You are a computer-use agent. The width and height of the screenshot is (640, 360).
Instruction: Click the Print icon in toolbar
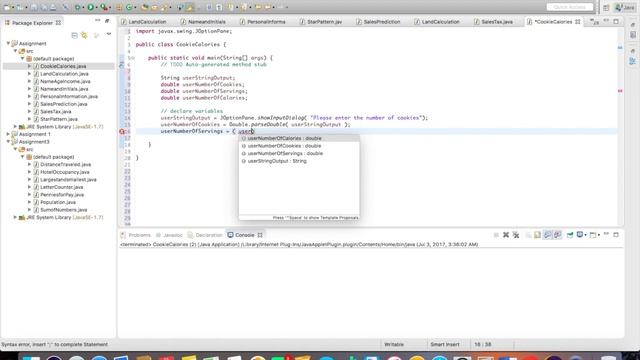(x=53, y=7)
